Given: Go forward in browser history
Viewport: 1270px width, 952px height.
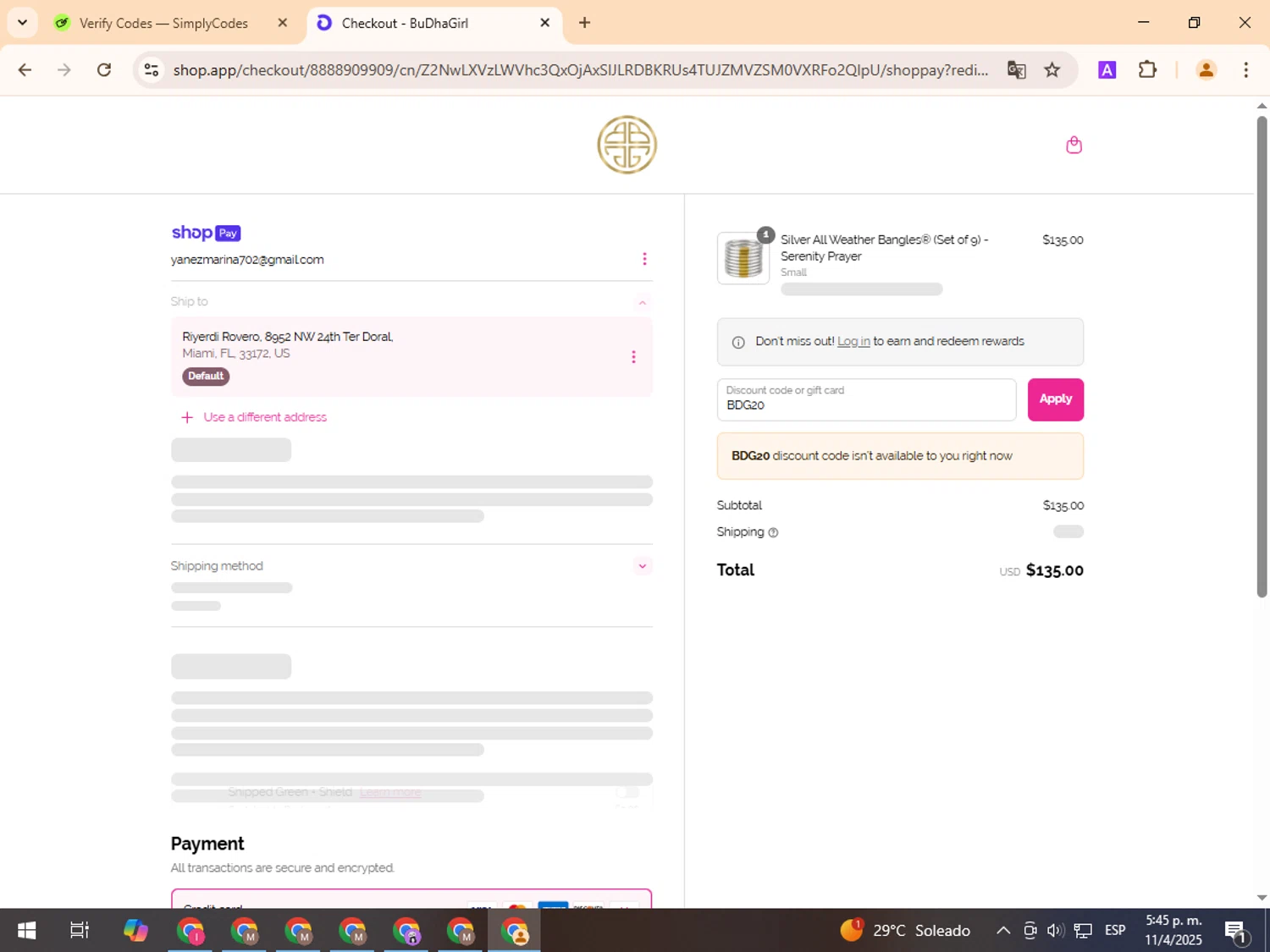Looking at the screenshot, I should pyautogui.click(x=64, y=69).
